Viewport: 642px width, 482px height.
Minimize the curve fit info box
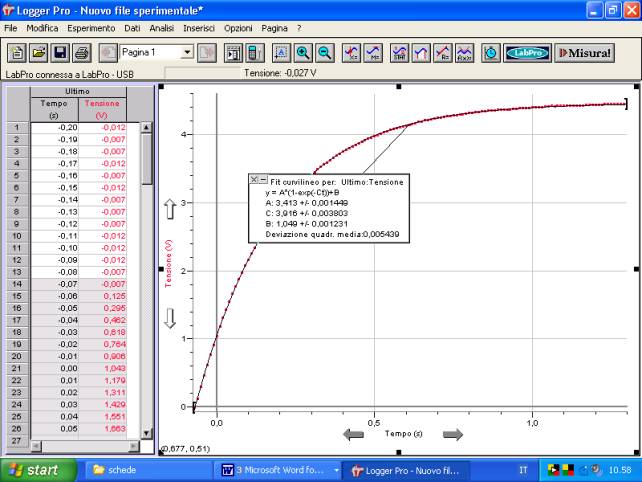coord(263,179)
